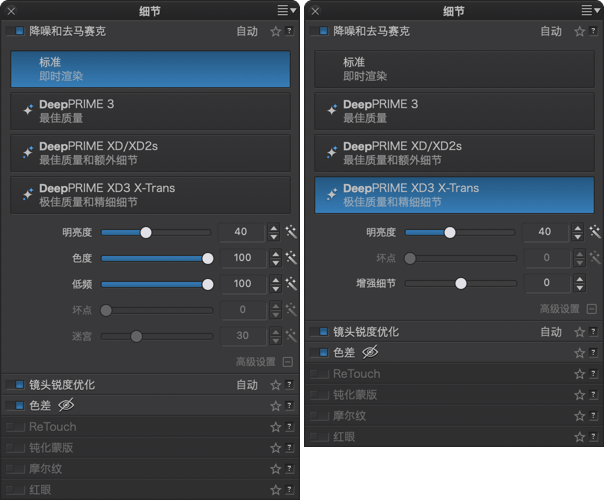Screen dimensions: 604x500
Task: Open help for 降噪和去马赛克 in right panel
Action: [x=593, y=31]
